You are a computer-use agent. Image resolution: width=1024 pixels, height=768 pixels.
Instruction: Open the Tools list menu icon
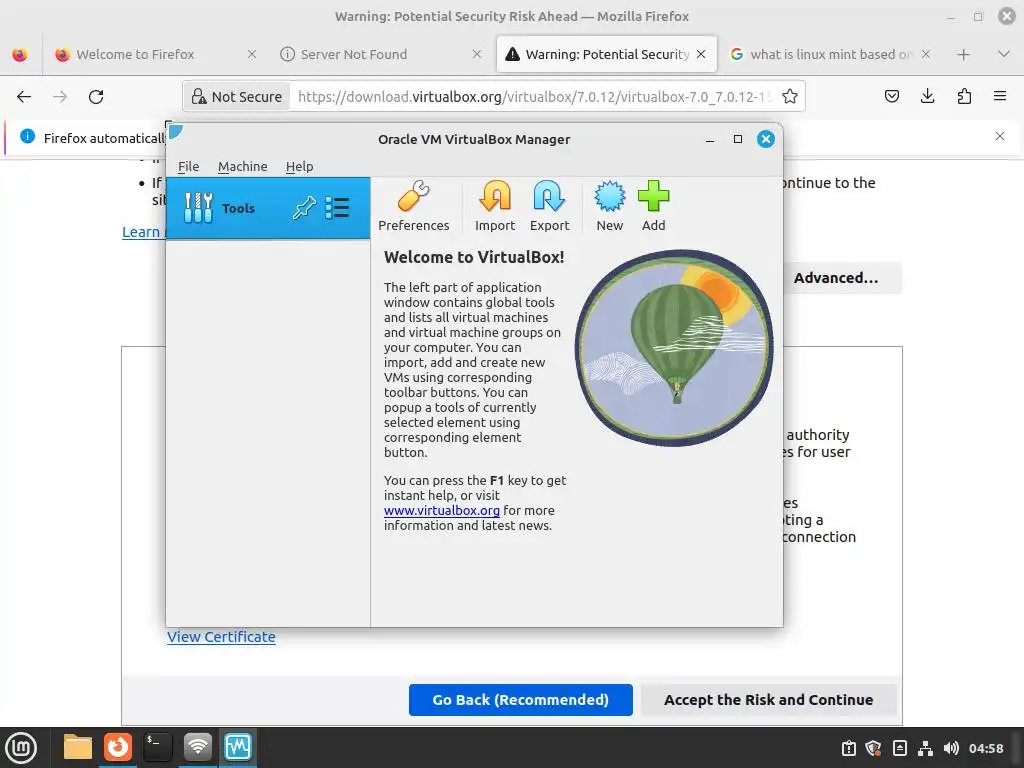coord(338,208)
